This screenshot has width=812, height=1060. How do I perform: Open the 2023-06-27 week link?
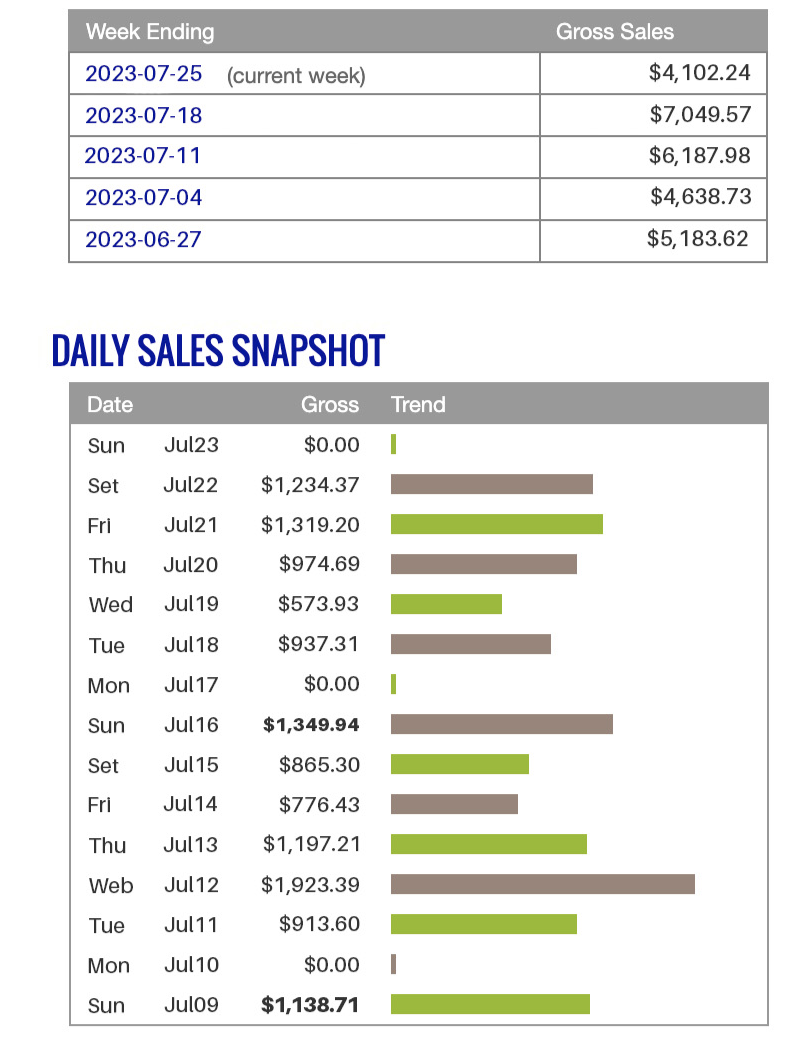point(143,239)
